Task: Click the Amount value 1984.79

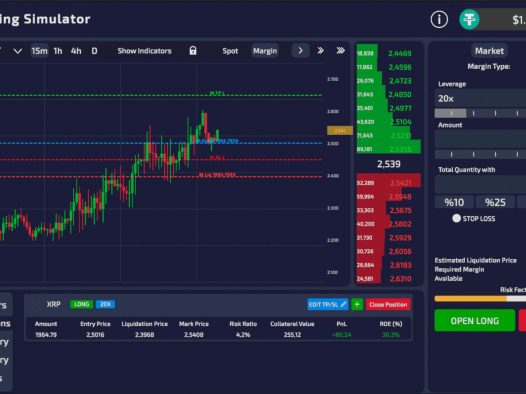Action: [x=46, y=335]
